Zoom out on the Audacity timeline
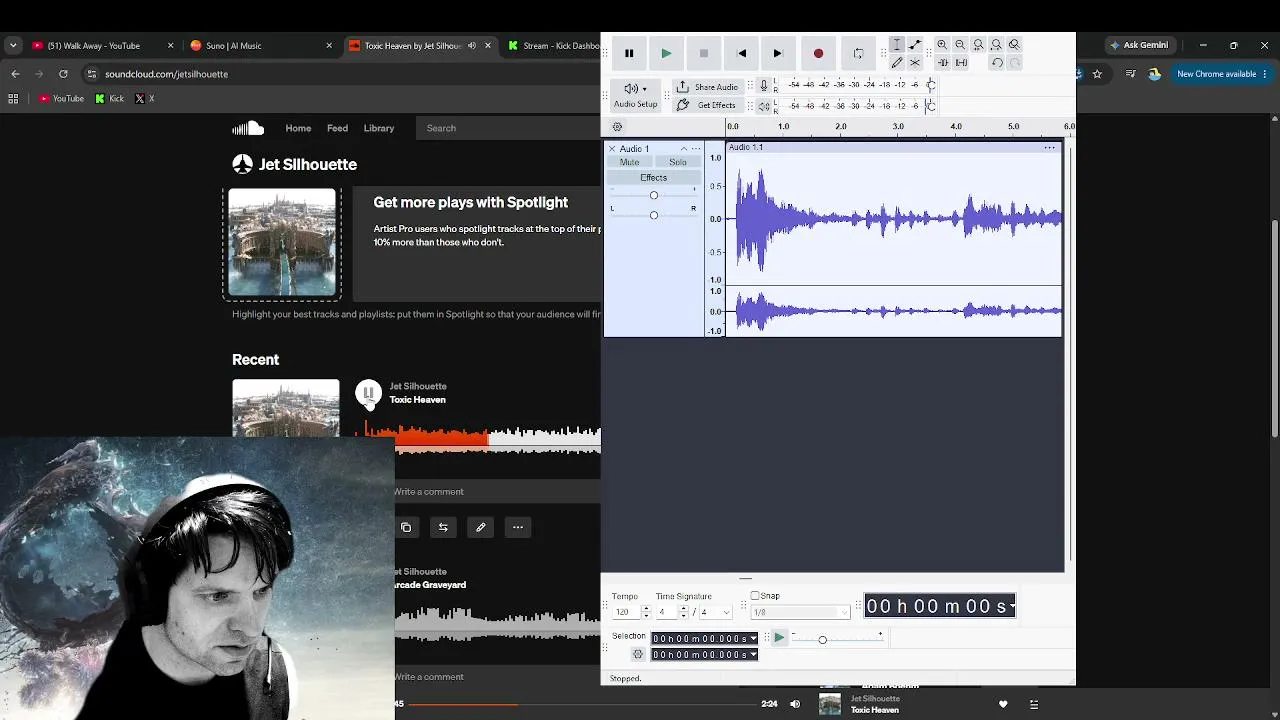Screen dimensions: 1280x720 point(960,45)
